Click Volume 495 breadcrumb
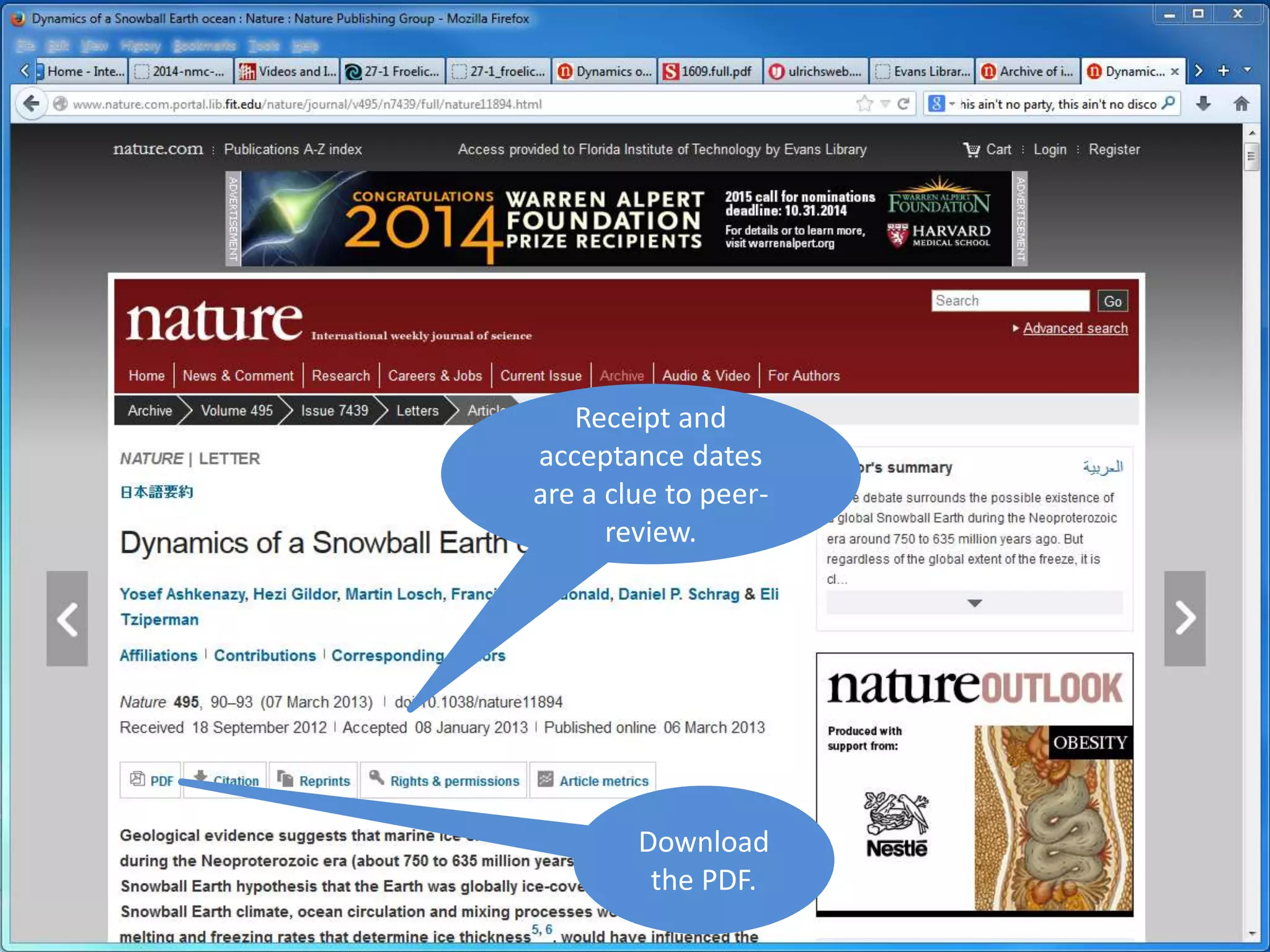This screenshot has width=1270, height=952. pos(236,410)
